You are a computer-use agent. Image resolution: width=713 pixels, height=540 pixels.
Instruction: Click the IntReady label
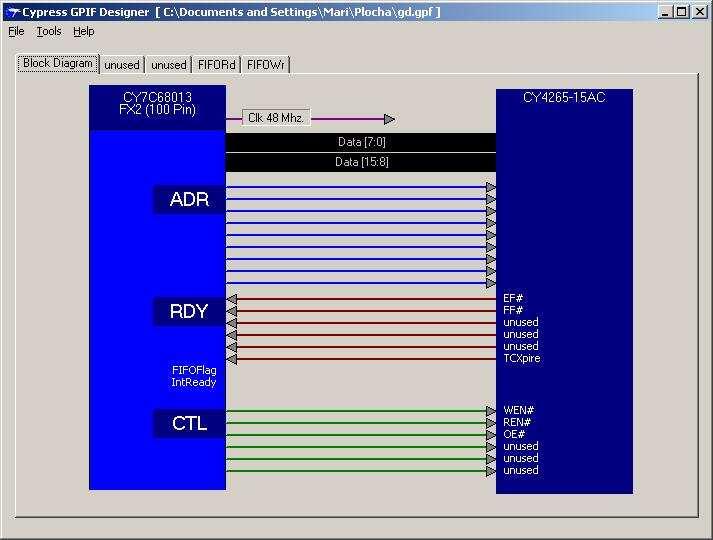point(194,382)
